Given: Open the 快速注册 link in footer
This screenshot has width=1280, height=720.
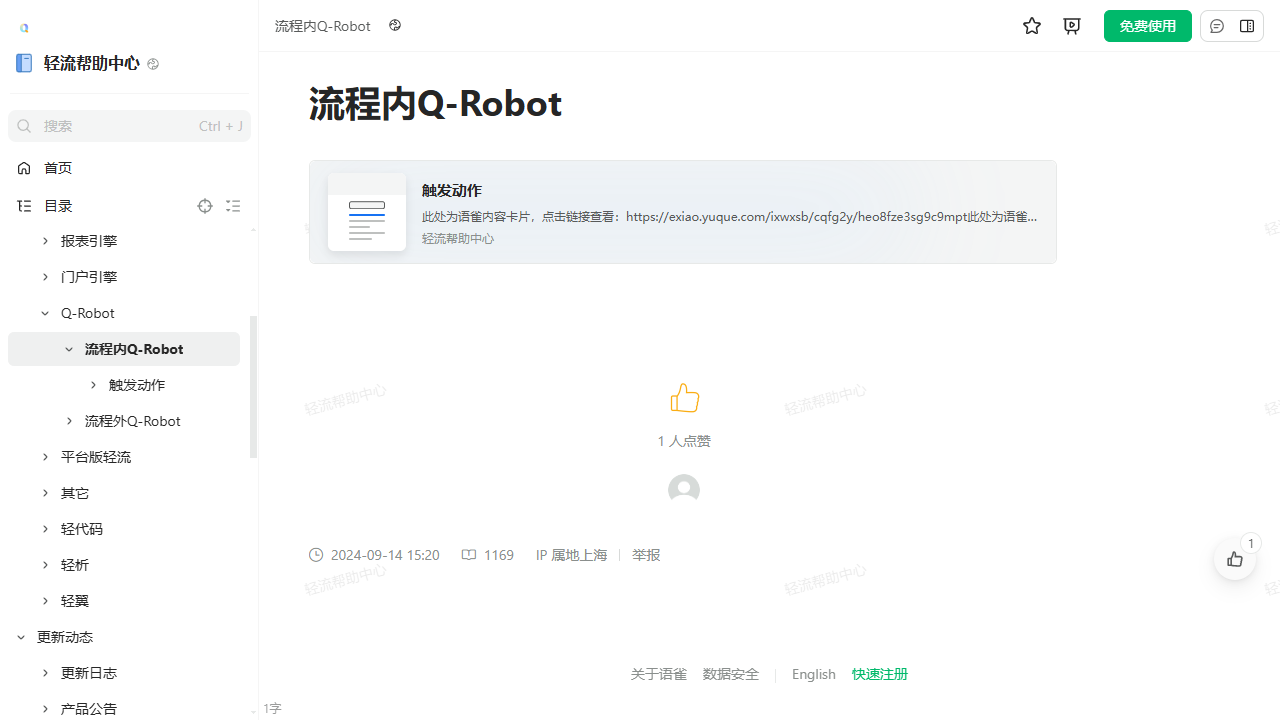Looking at the screenshot, I should [x=880, y=674].
